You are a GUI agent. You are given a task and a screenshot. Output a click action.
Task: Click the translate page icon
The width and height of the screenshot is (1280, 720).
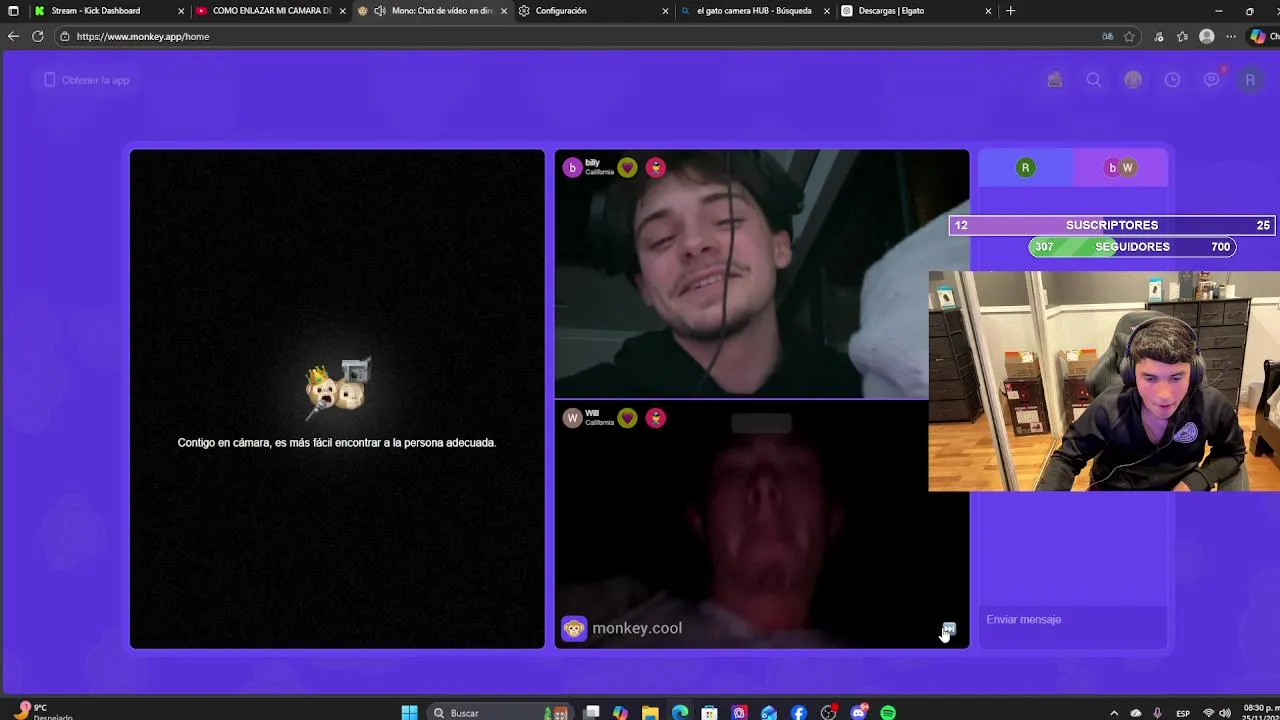pos(1107,36)
